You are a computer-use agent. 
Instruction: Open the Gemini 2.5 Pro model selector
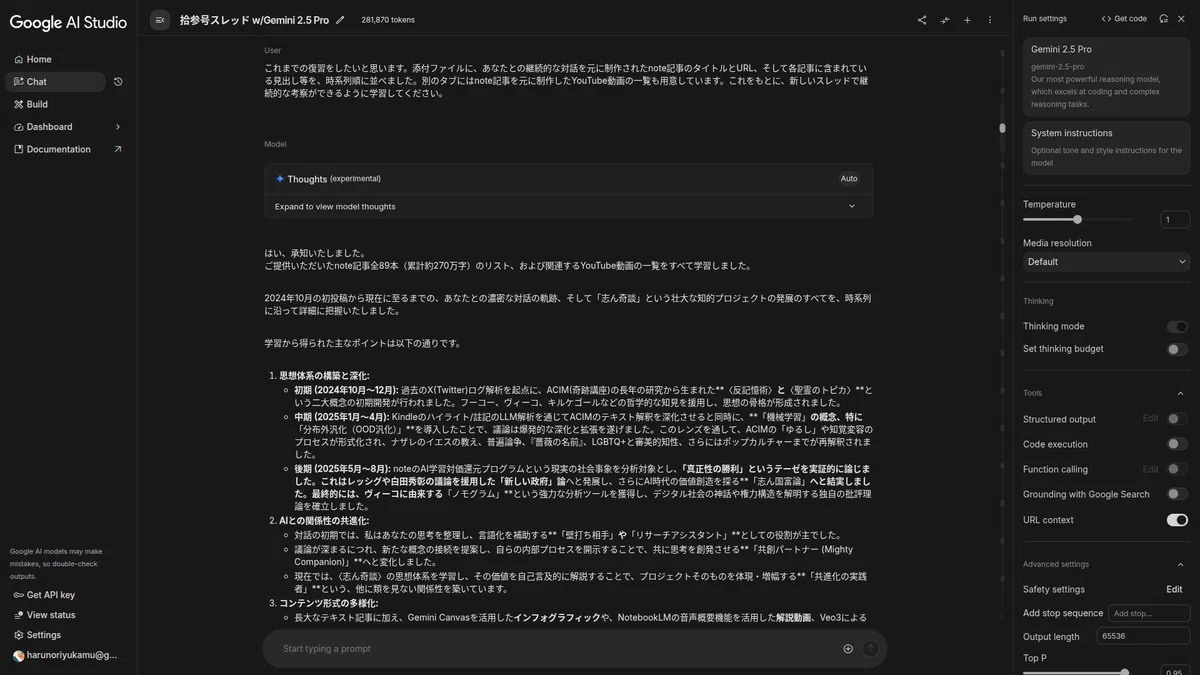(x=1106, y=76)
